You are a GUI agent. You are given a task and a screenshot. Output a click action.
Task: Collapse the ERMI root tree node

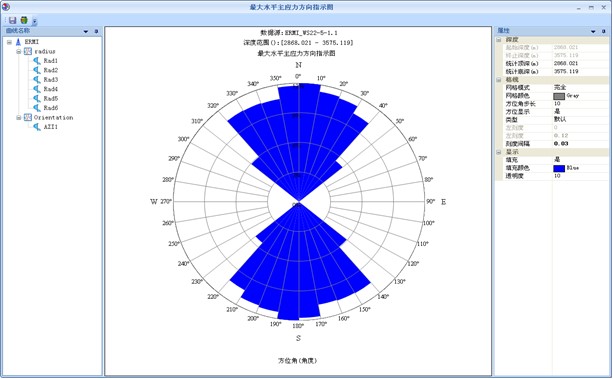(9, 42)
